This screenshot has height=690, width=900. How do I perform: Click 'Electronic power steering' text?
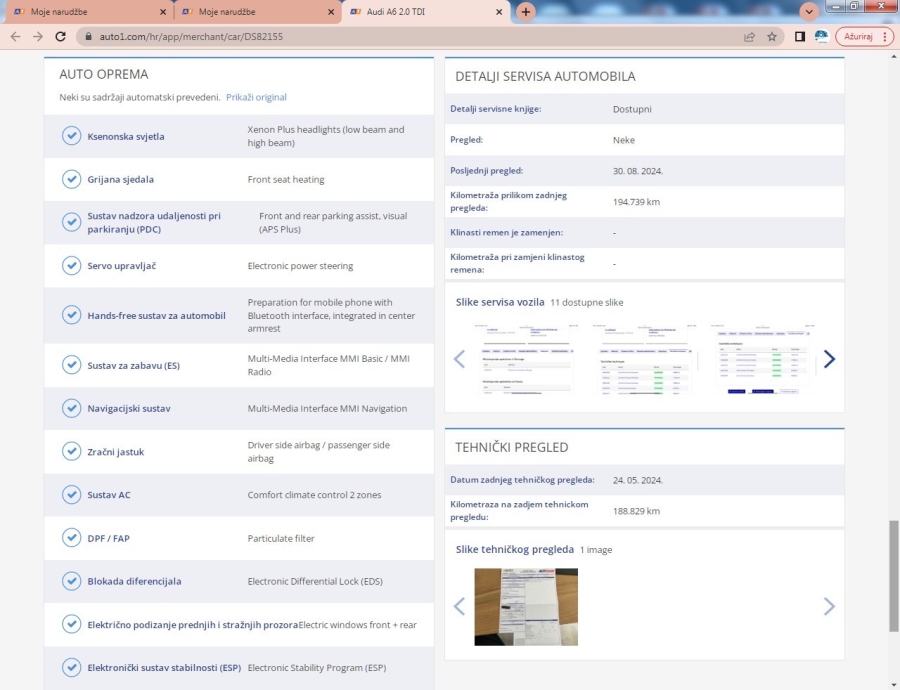pyautogui.click(x=300, y=266)
